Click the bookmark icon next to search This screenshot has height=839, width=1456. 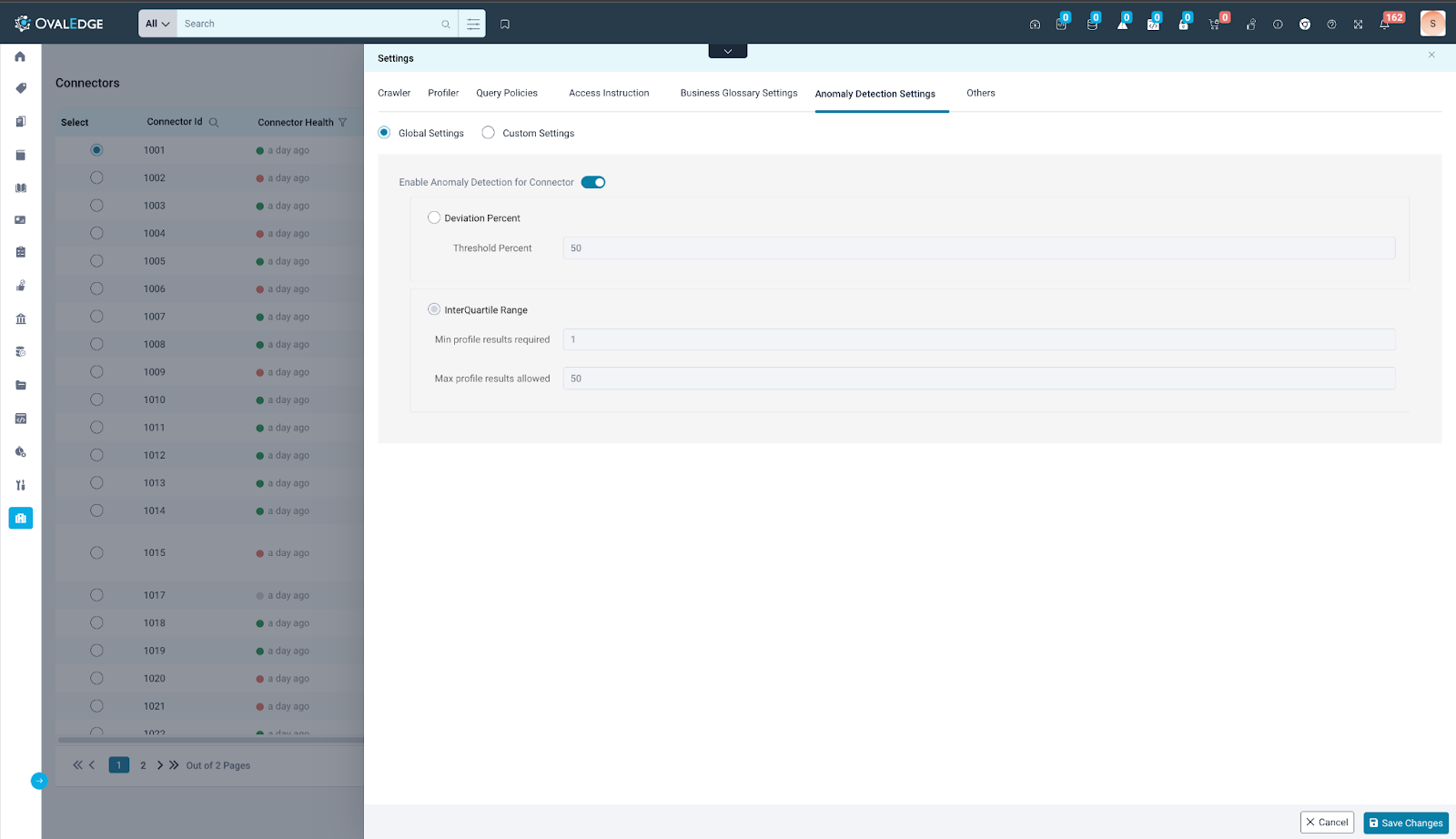point(505,25)
